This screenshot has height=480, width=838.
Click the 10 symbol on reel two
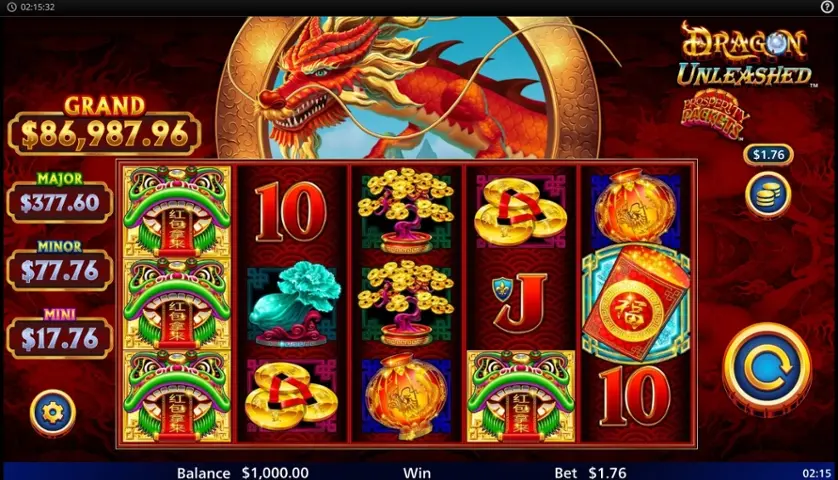[x=291, y=212]
